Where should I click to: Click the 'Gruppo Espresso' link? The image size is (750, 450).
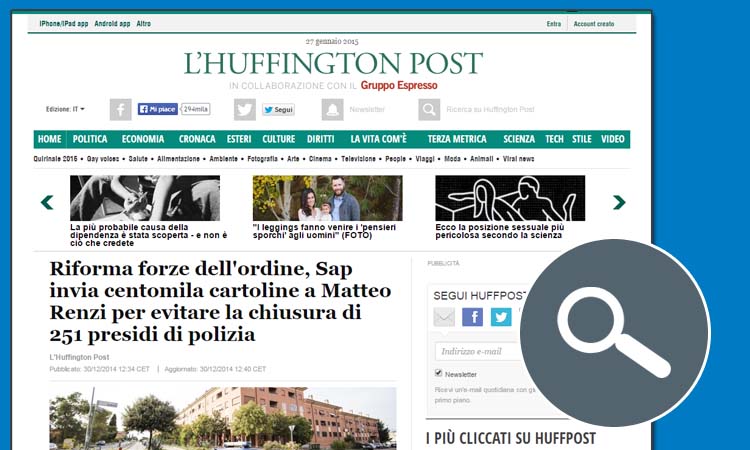(399, 86)
